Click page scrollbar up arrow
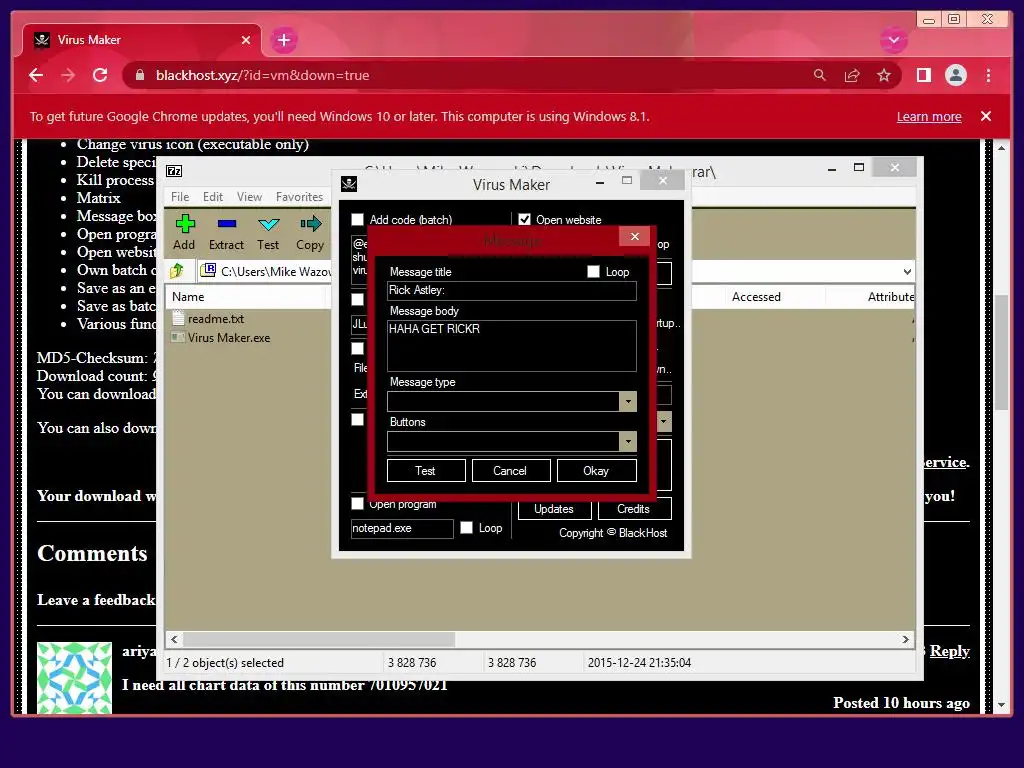Viewport: 1024px width, 768px height. [x=1002, y=148]
